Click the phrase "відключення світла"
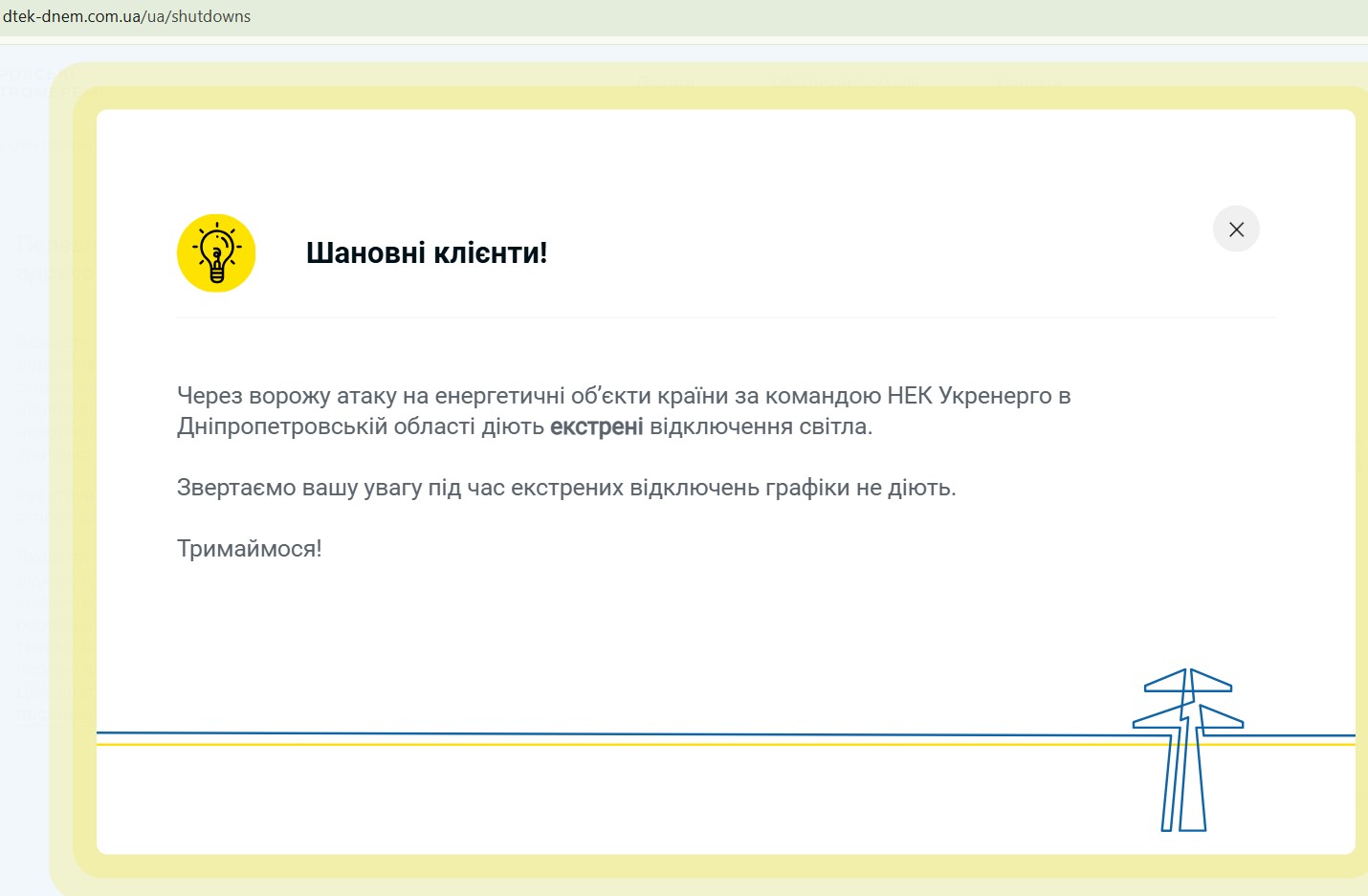 761,426
